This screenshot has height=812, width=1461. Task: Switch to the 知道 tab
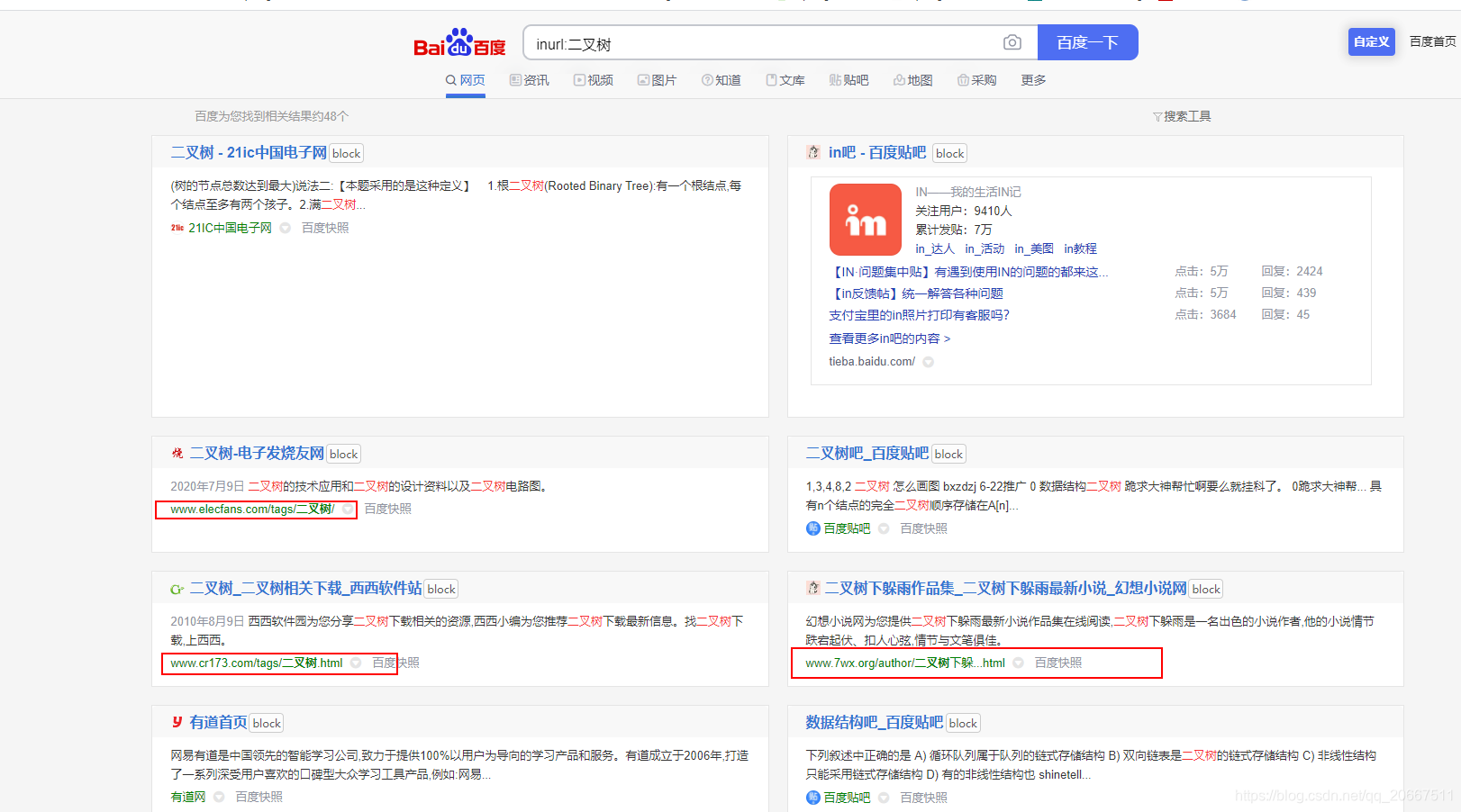721,80
